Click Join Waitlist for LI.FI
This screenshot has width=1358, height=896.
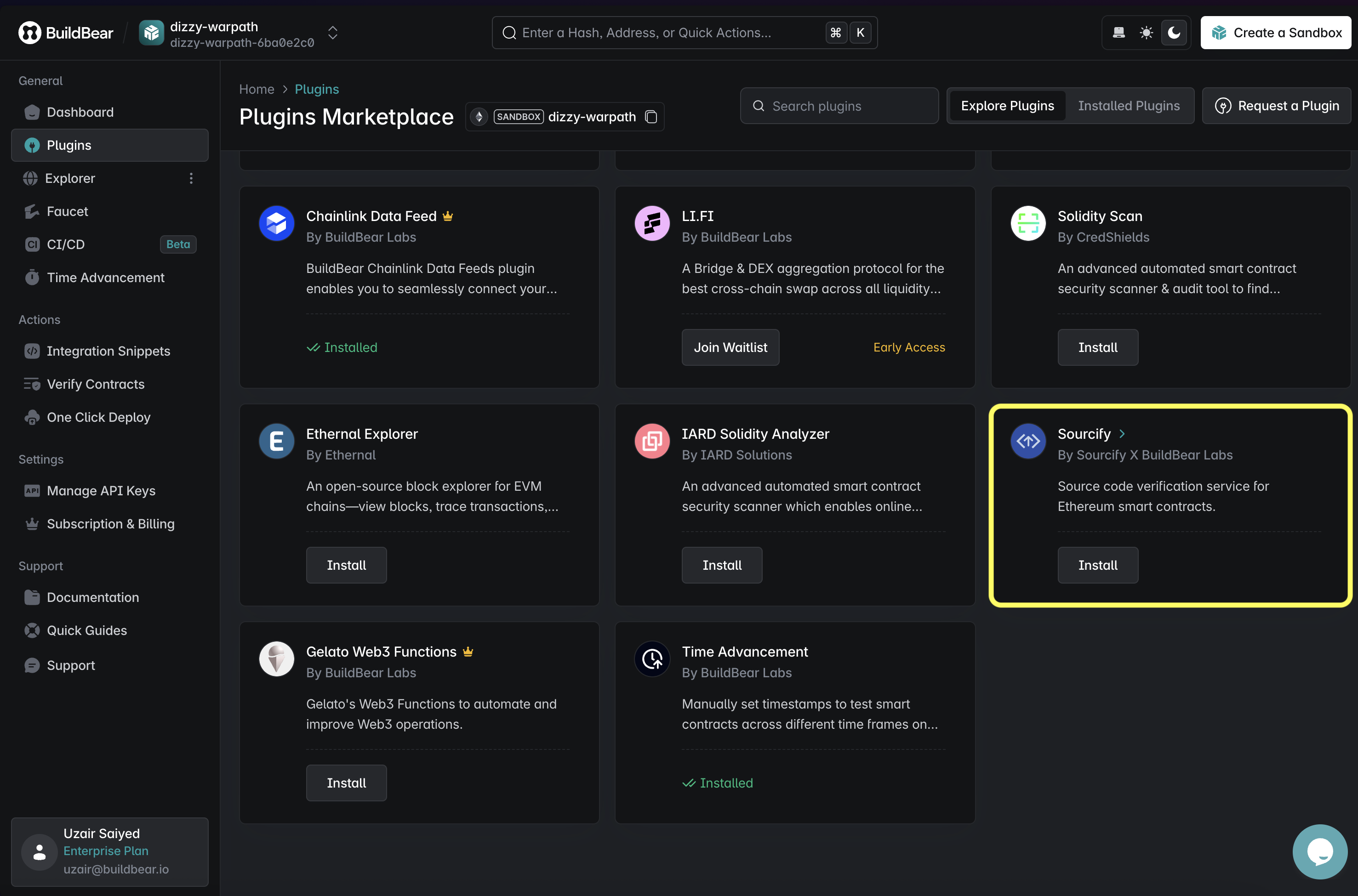click(730, 347)
